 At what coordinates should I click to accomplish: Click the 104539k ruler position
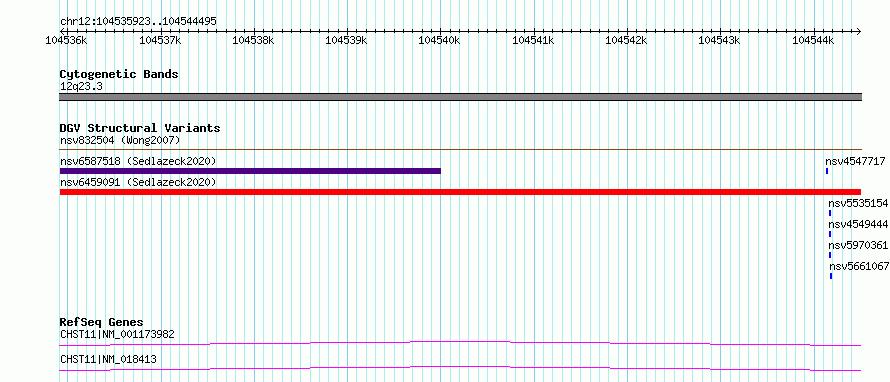347,41
